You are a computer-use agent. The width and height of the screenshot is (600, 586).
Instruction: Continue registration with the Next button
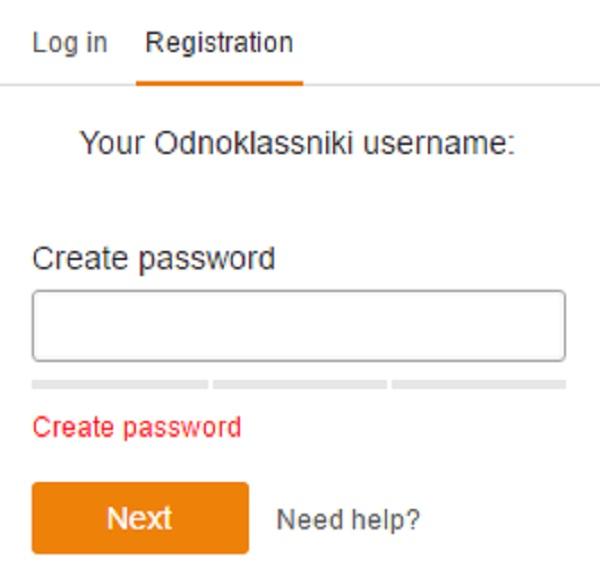click(140, 518)
